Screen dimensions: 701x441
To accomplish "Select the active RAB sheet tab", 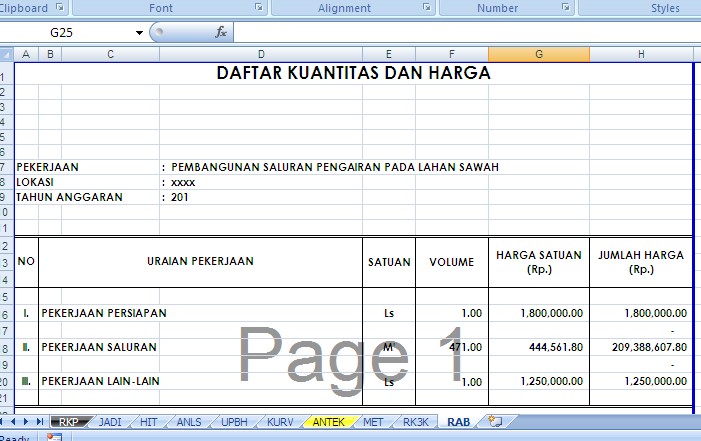I will [459, 422].
